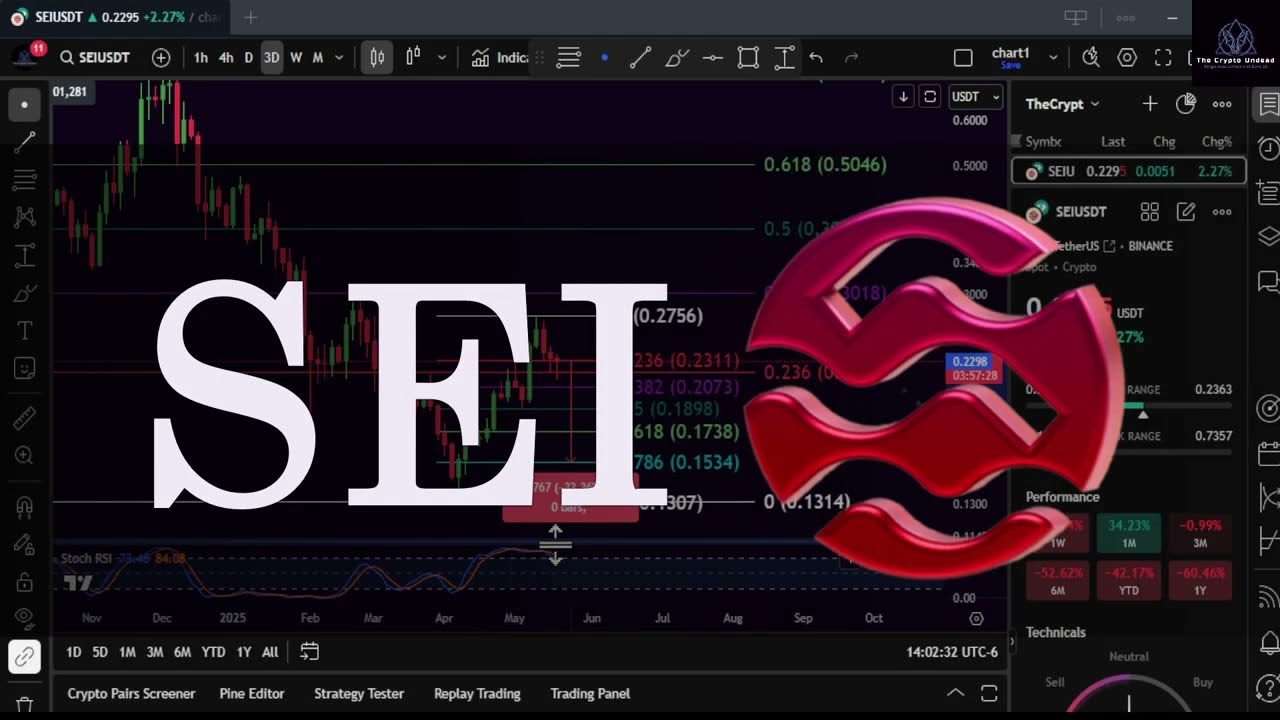The width and height of the screenshot is (1280, 720).
Task: Open SEIUSDT details more dots
Action: [x=1222, y=212]
